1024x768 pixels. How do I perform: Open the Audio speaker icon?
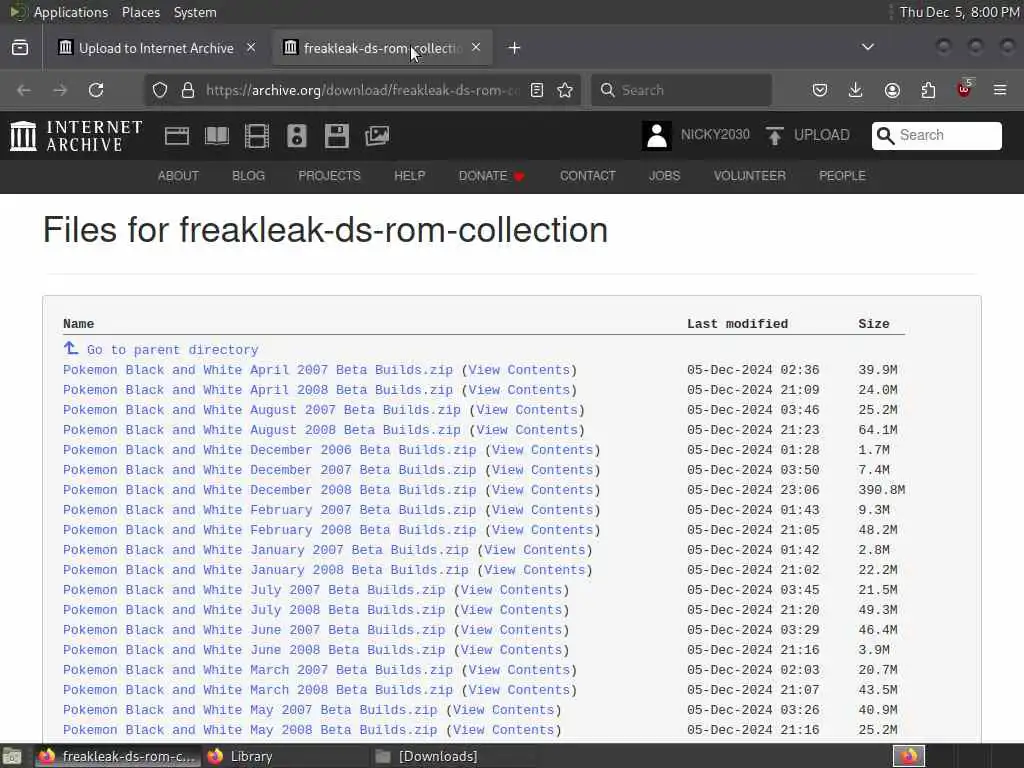(x=296, y=136)
